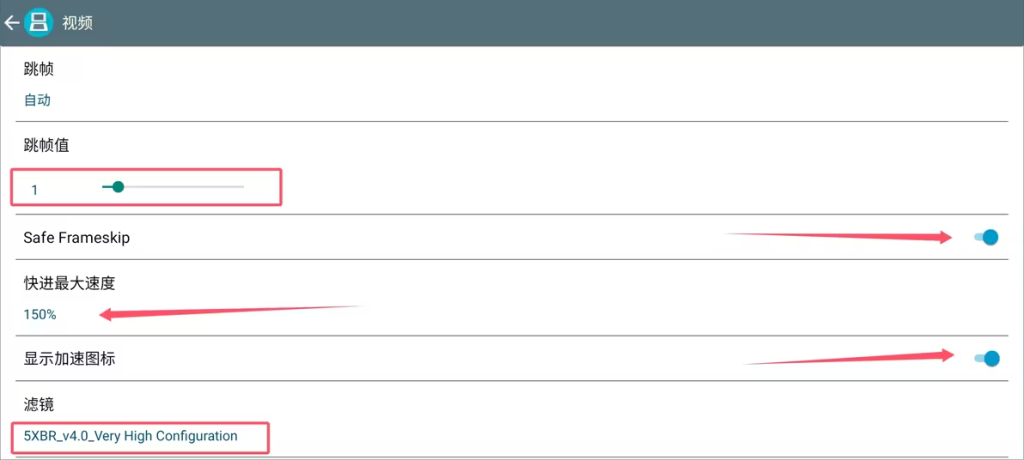The width and height of the screenshot is (1024, 460).
Task: Open the 跳帧 setting
Action: click(x=39, y=70)
